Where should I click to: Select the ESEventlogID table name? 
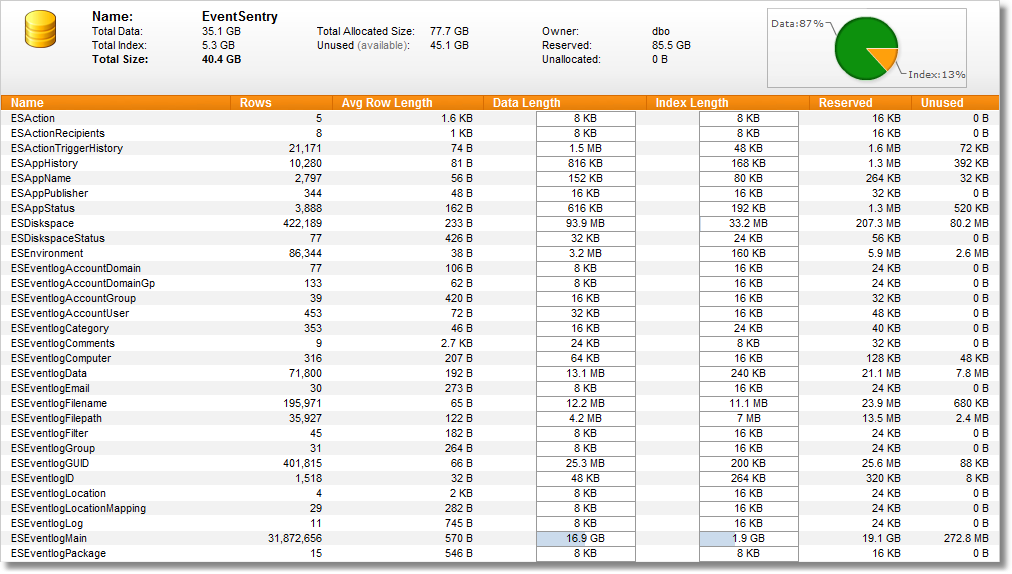tap(42, 478)
